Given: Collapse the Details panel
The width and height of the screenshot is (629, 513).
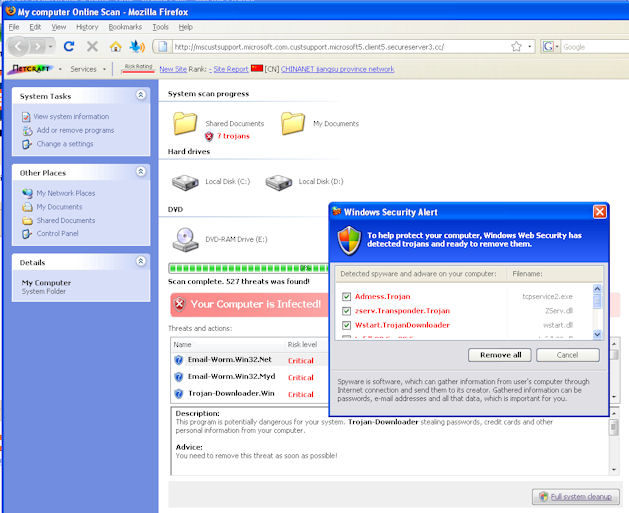Looking at the screenshot, I should click(141, 261).
